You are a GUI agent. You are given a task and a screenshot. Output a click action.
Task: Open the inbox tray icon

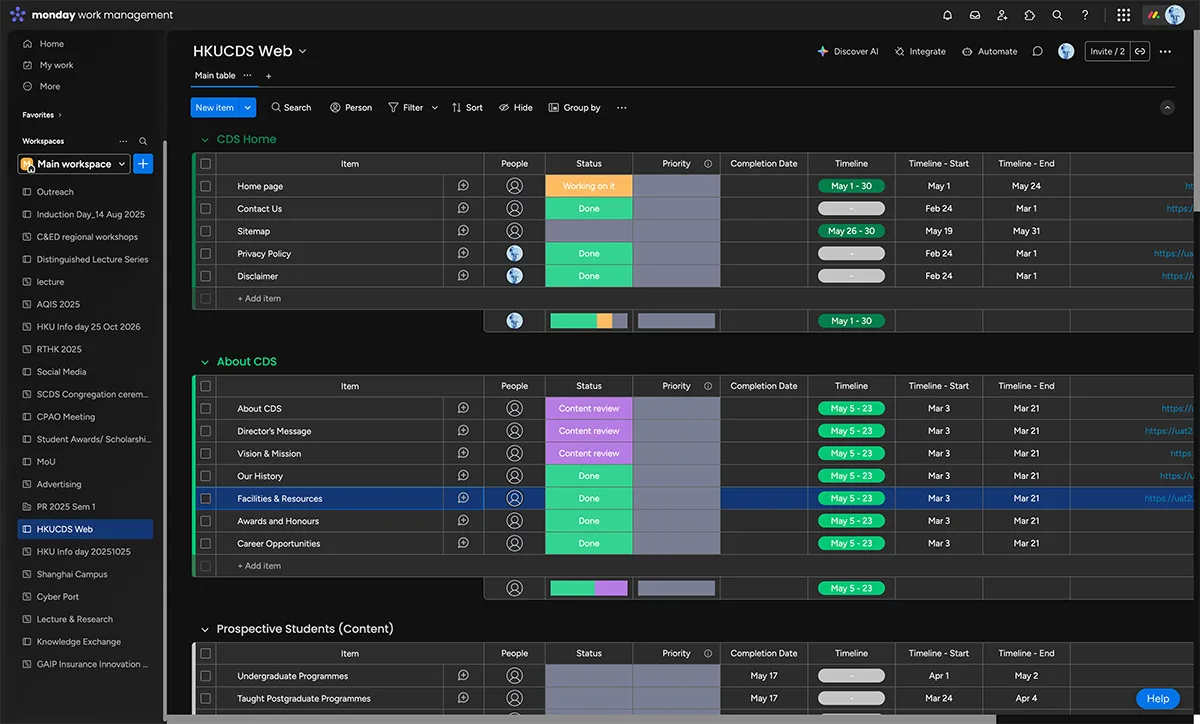click(975, 15)
